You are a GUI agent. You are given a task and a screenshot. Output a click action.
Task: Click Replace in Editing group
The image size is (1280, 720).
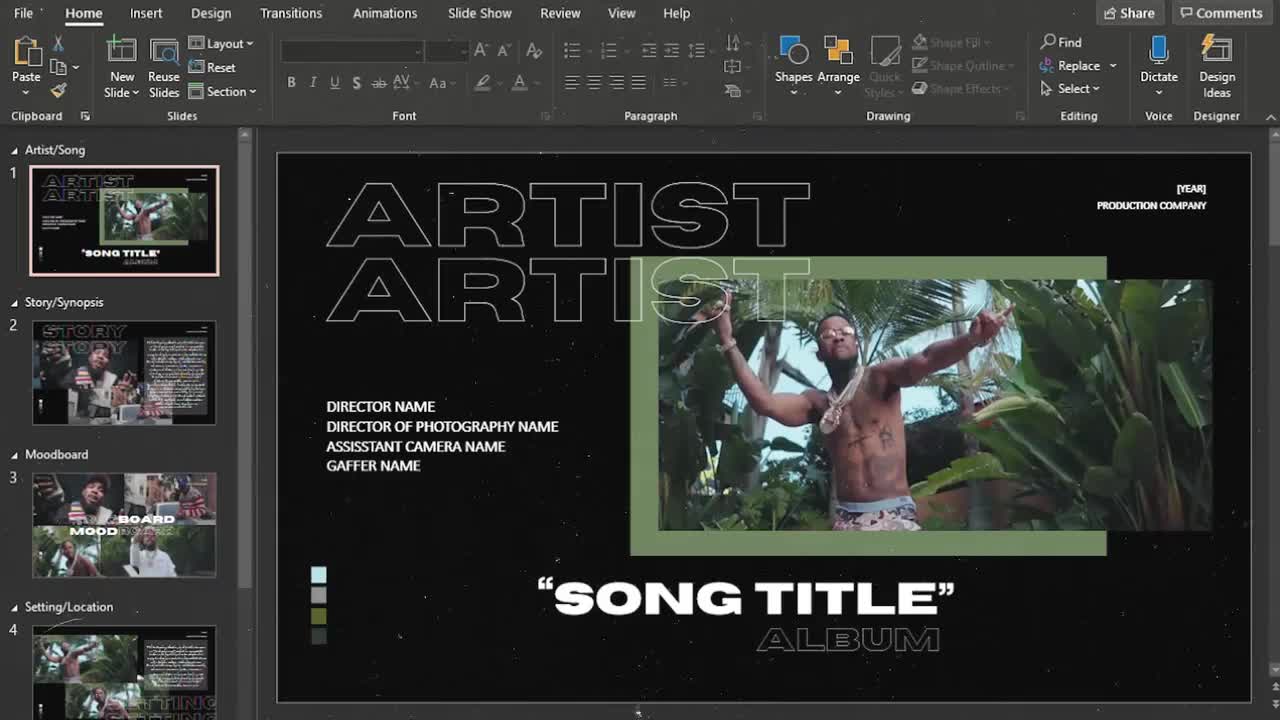(1079, 66)
